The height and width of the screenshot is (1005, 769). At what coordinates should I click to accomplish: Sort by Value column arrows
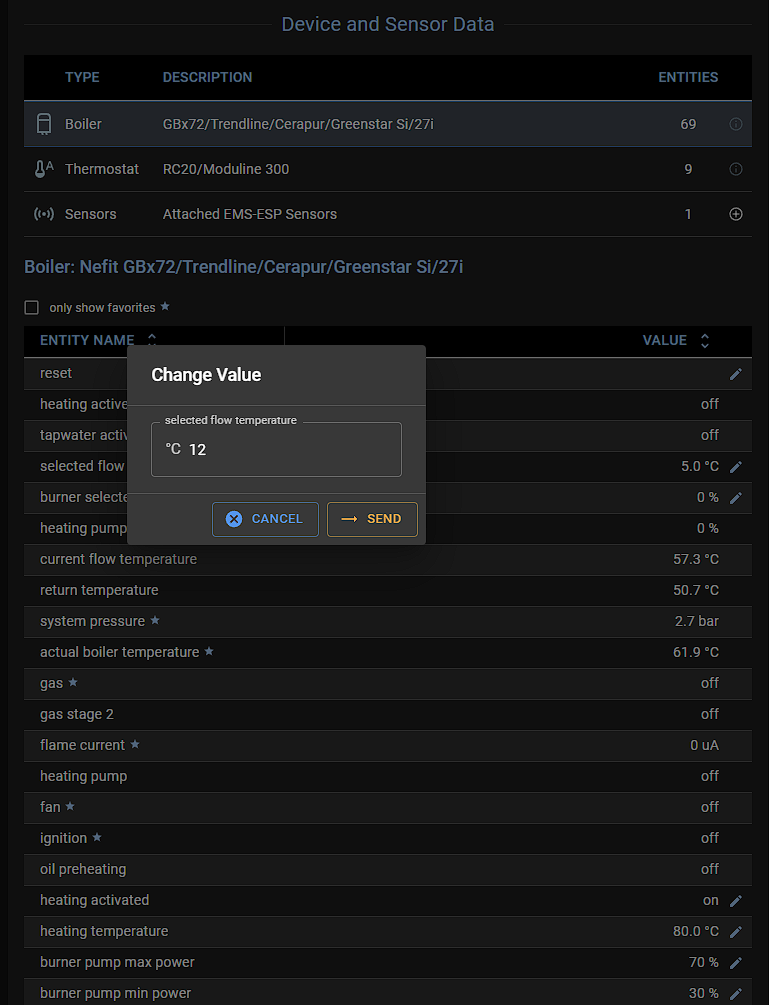pyautogui.click(x=705, y=341)
